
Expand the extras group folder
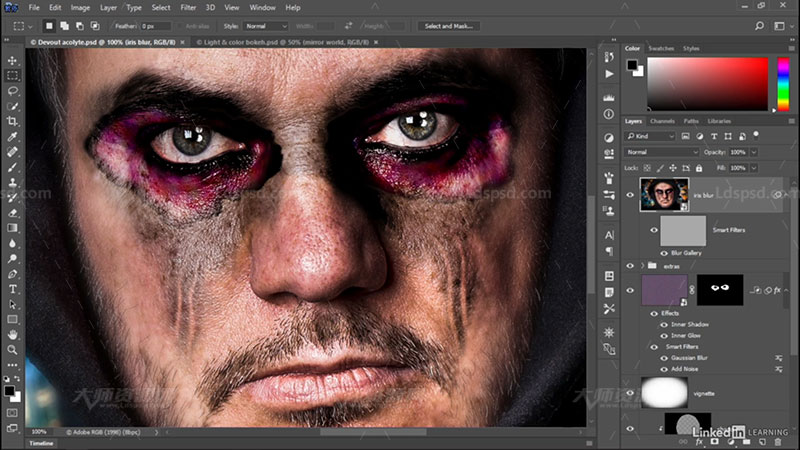pyautogui.click(x=642, y=266)
